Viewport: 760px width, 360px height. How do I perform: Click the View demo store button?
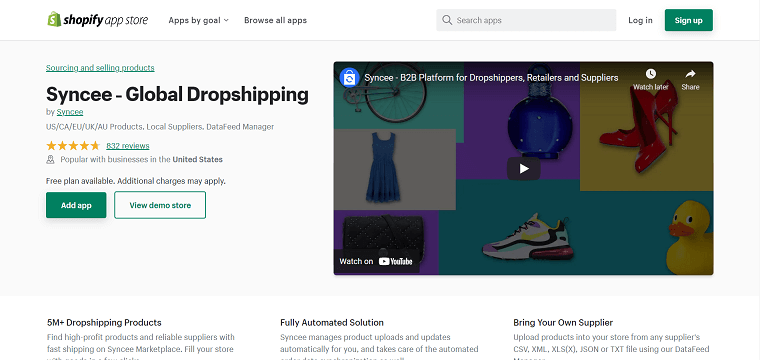point(160,205)
